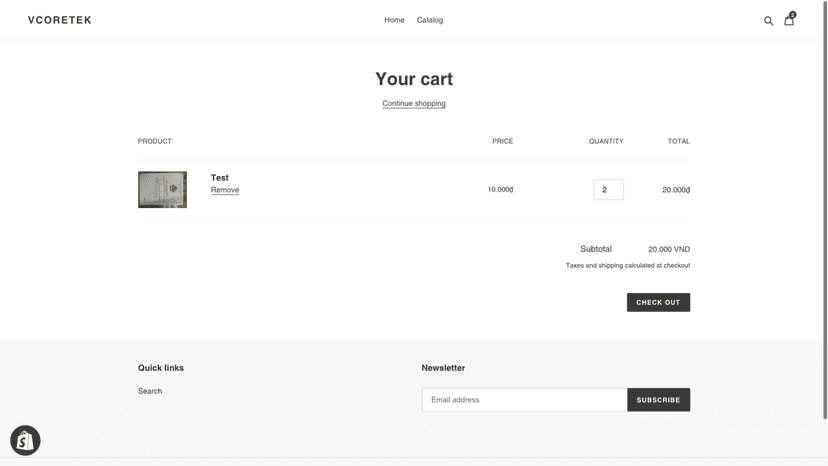Click the PRICE column header
Image resolution: width=828 pixels, height=466 pixels.
(503, 141)
